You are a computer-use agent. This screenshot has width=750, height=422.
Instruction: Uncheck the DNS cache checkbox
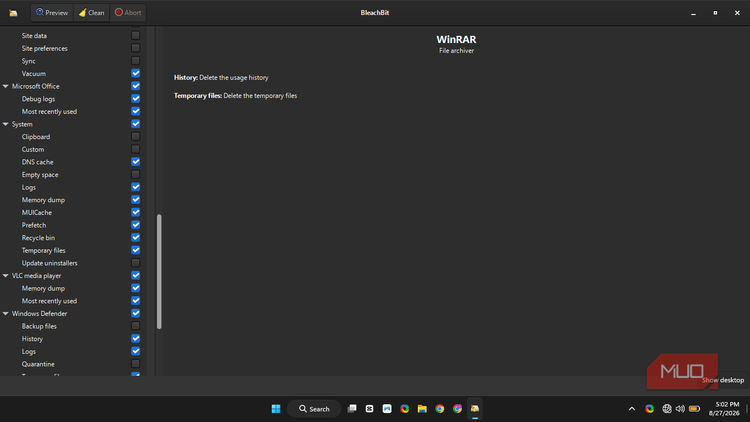tap(136, 162)
